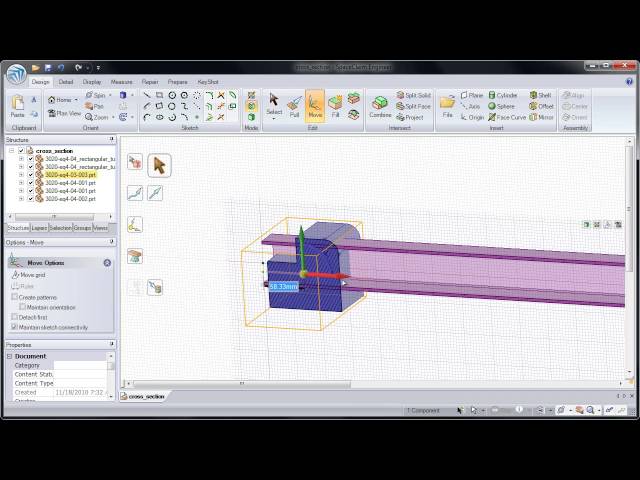Open the Help question mark icon
Screen dimensions: 640x480
(629, 82)
